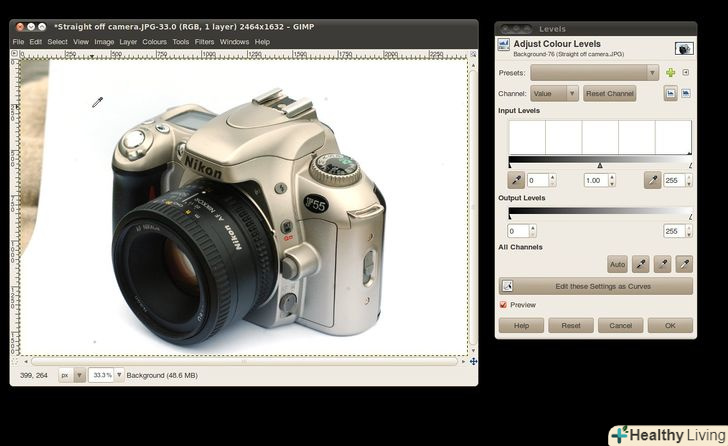The height and width of the screenshot is (446, 728).
Task: Click Edit these Settings as Curves
Action: (596, 286)
